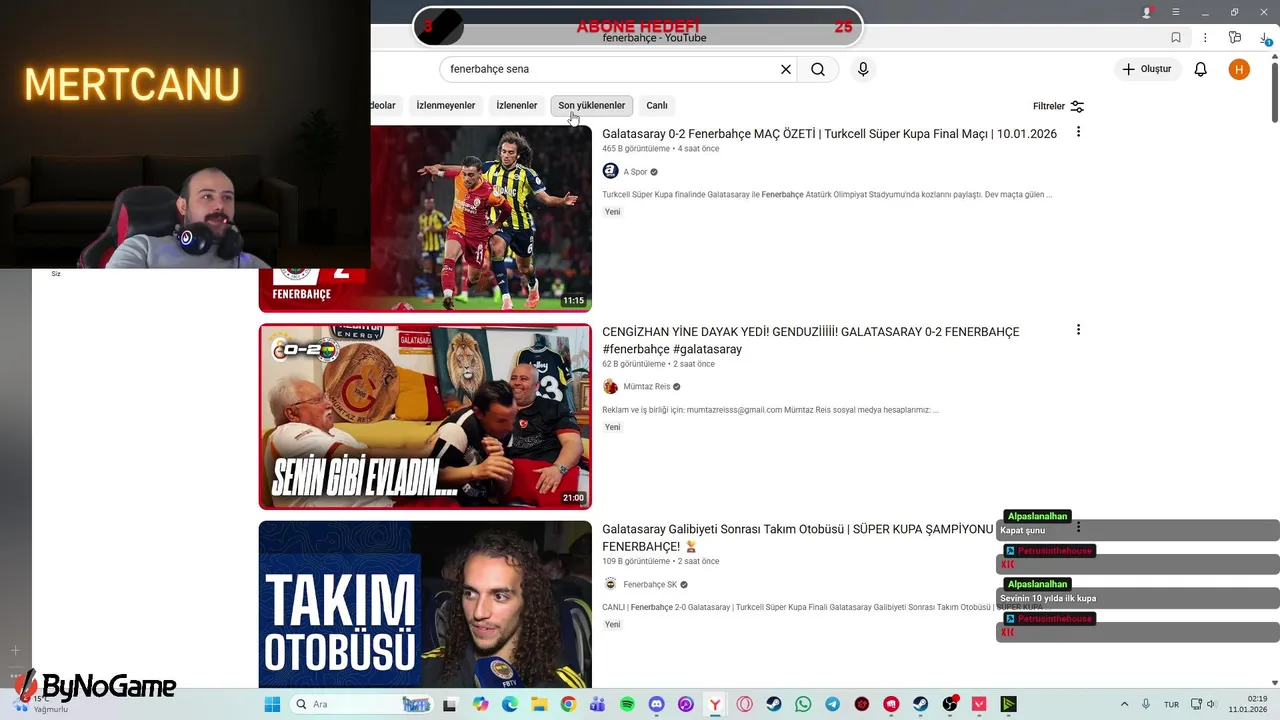Switch to Yandex Browser in the taskbar
Image resolution: width=1280 pixels, height=720 pixels.
[715, 704]
